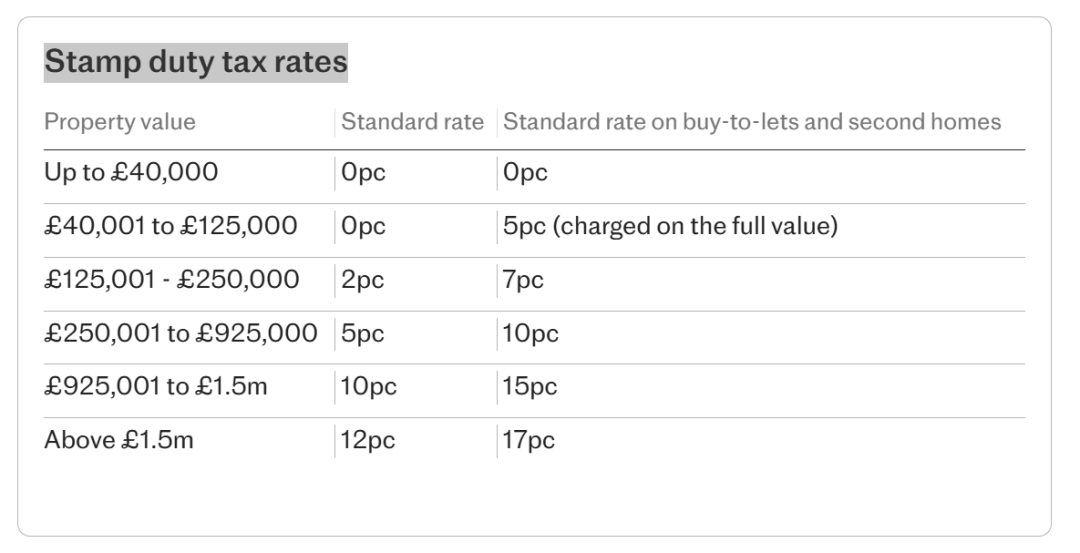Viewport: 1080px width, 553px height.
Task: Select the £925,001 to £1.5m cell
Action: click(156, 386)
